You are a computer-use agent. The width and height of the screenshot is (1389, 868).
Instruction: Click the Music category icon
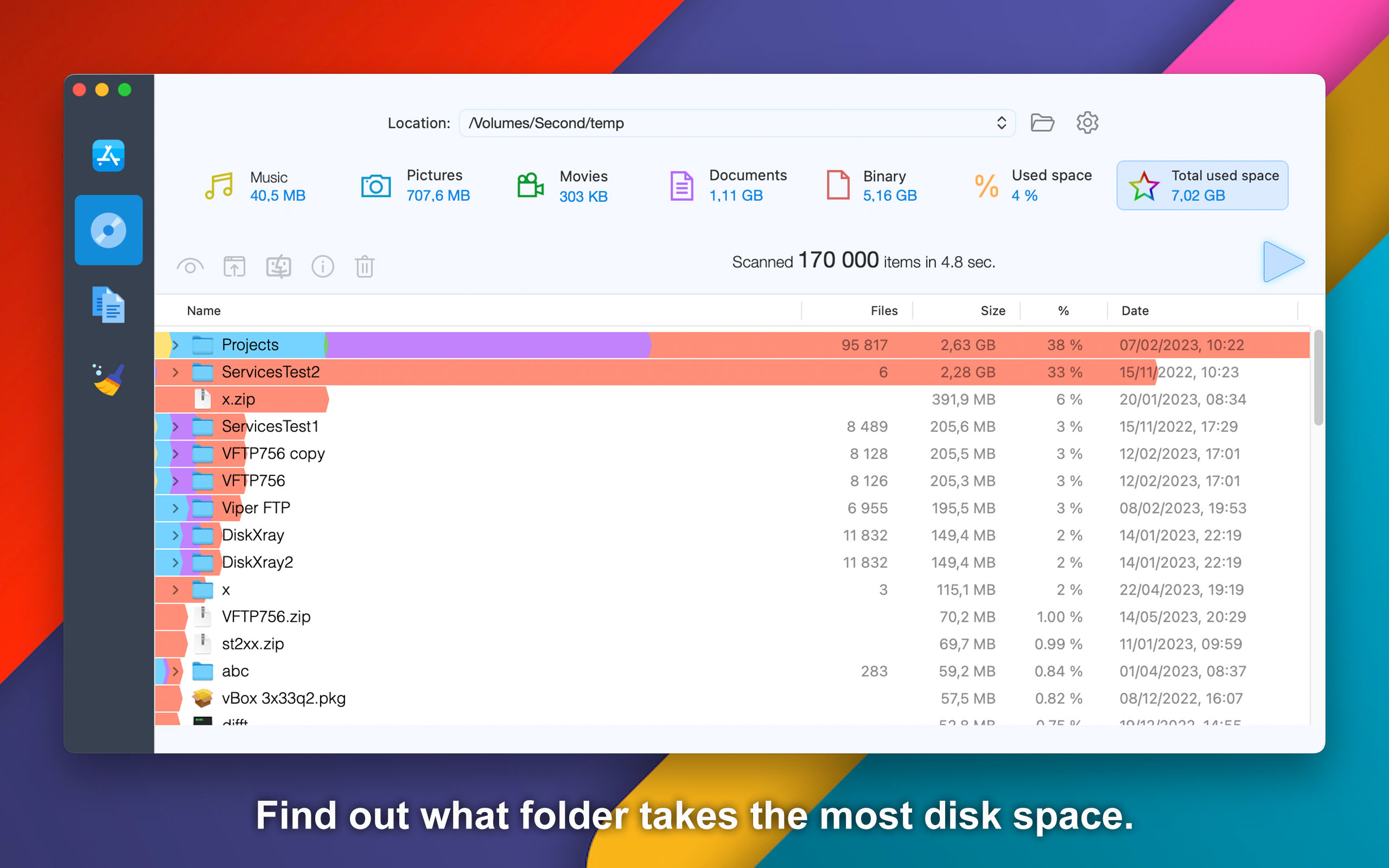tap(220, 185)
